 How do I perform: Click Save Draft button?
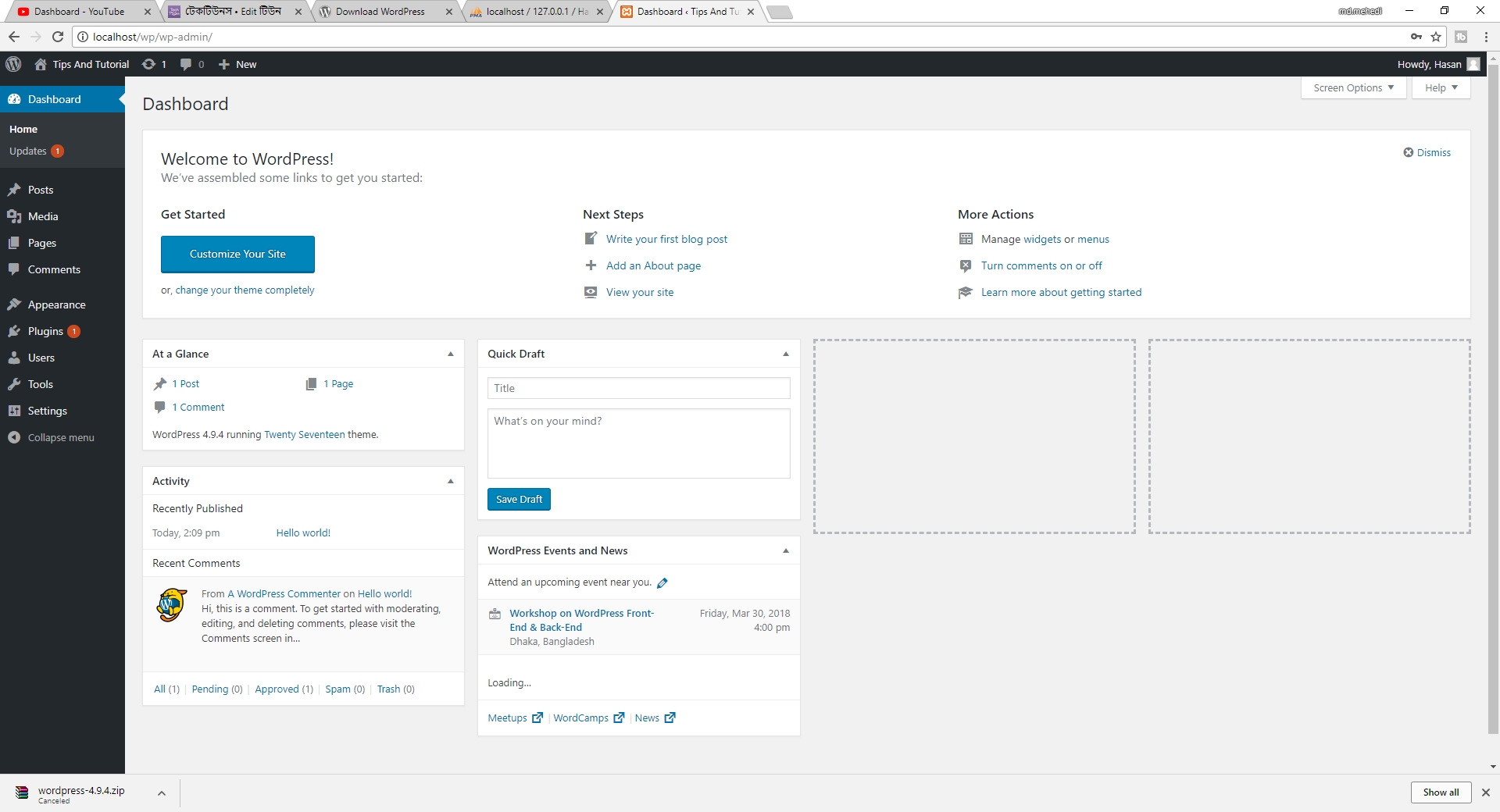519,499
